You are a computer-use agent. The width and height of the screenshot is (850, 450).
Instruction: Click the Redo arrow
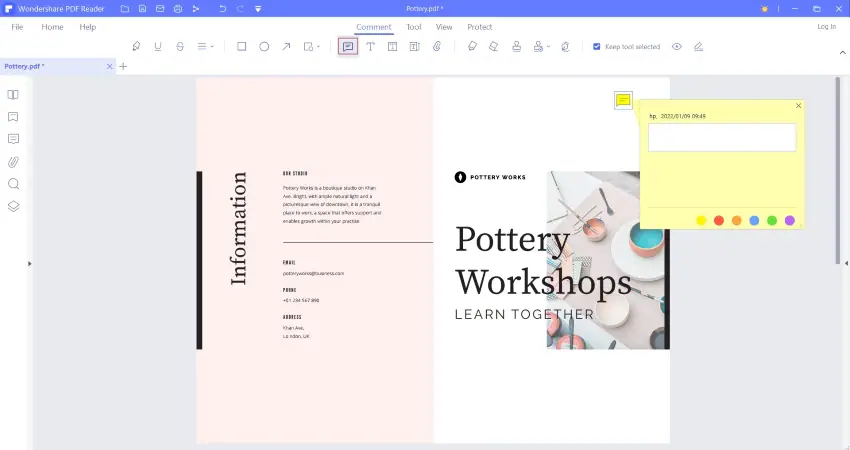[240, 9]
